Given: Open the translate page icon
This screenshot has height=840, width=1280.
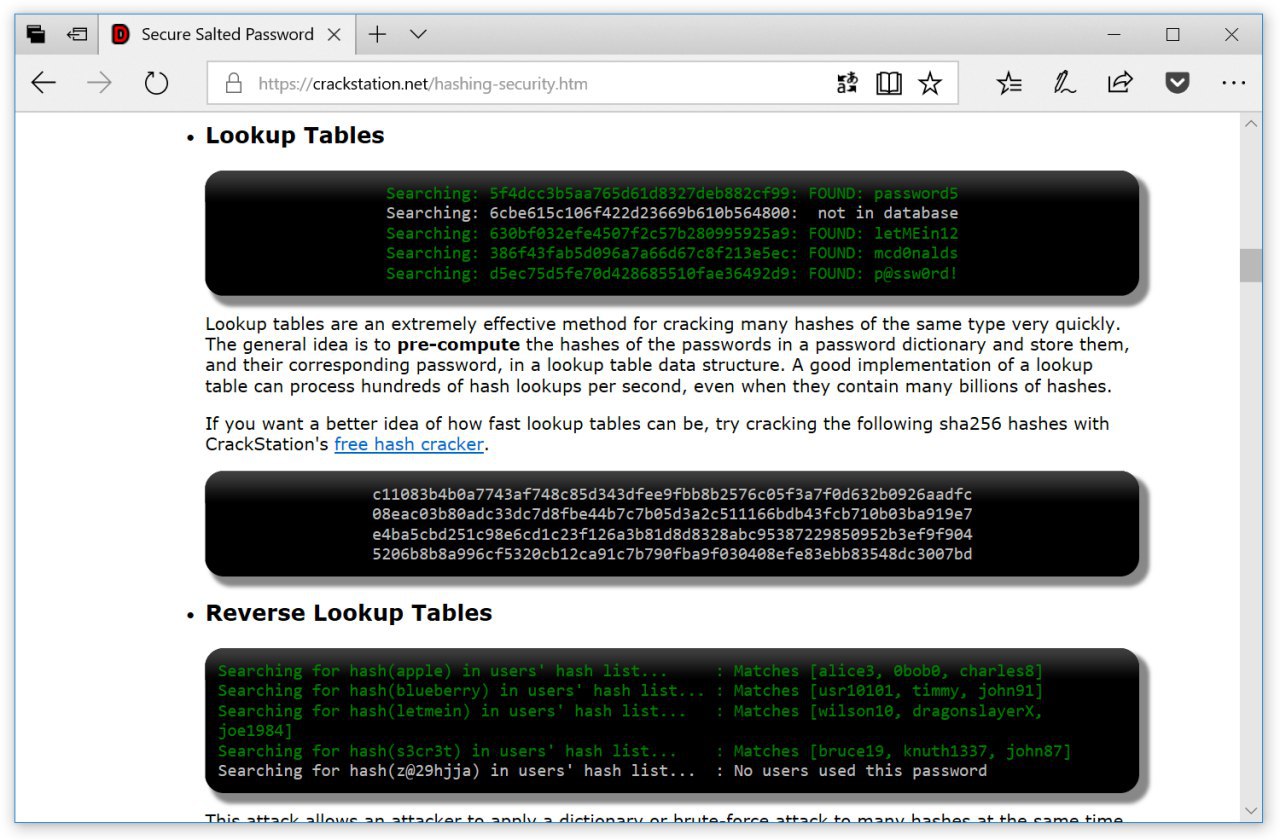Looking at the screenshot, I should (x=848, y=84).
